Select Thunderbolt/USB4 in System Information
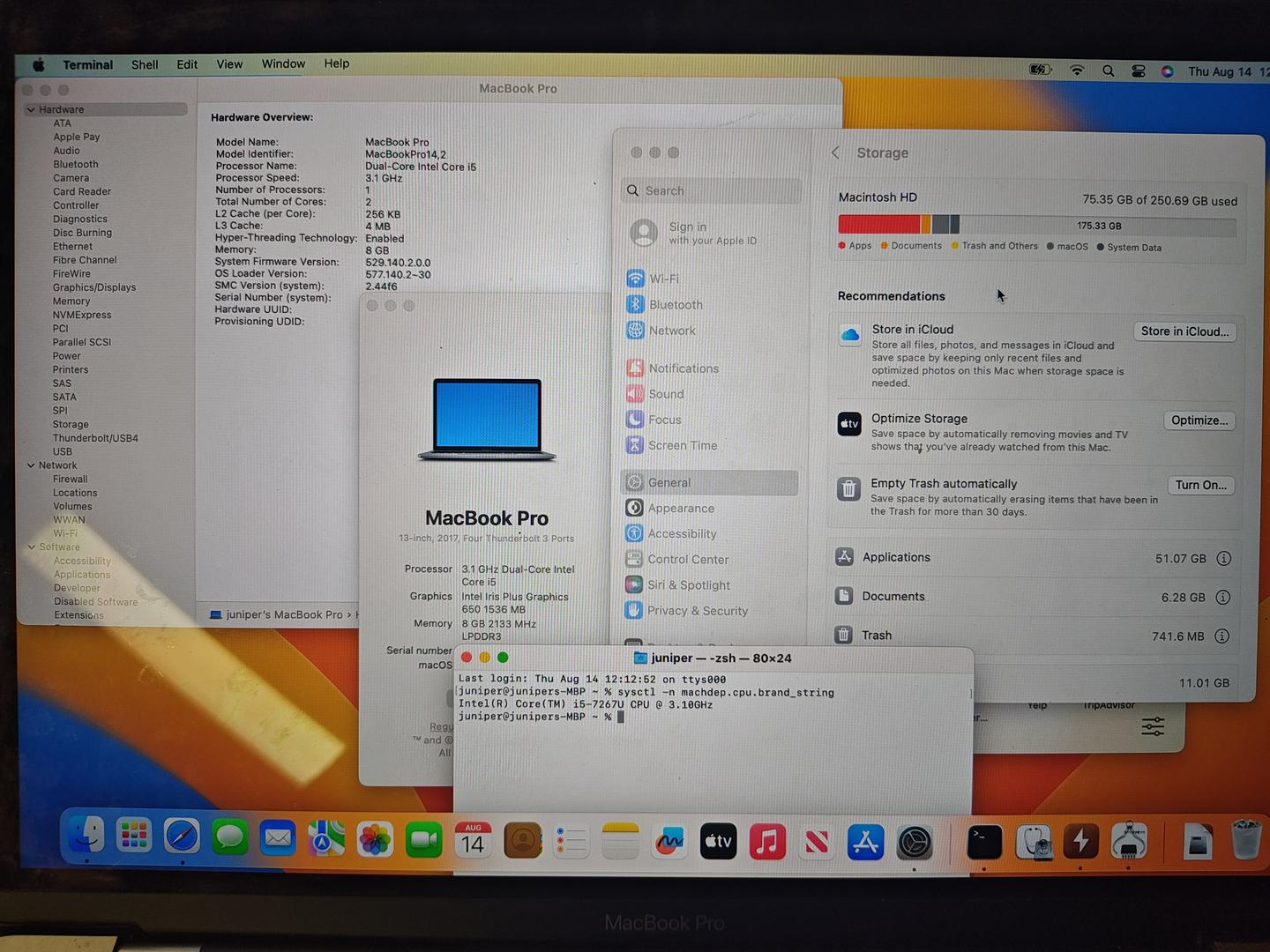The width and height of the screenshot is (1270, 952). (x=95, y=439)
